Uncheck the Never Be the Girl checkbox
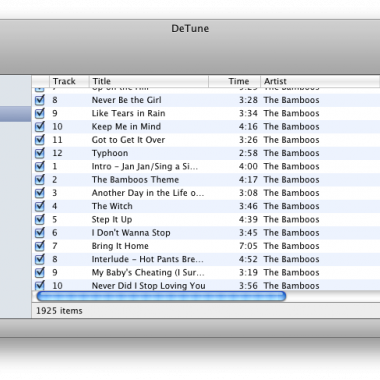This screenshot has width=380, height=380. click(40, 100)
